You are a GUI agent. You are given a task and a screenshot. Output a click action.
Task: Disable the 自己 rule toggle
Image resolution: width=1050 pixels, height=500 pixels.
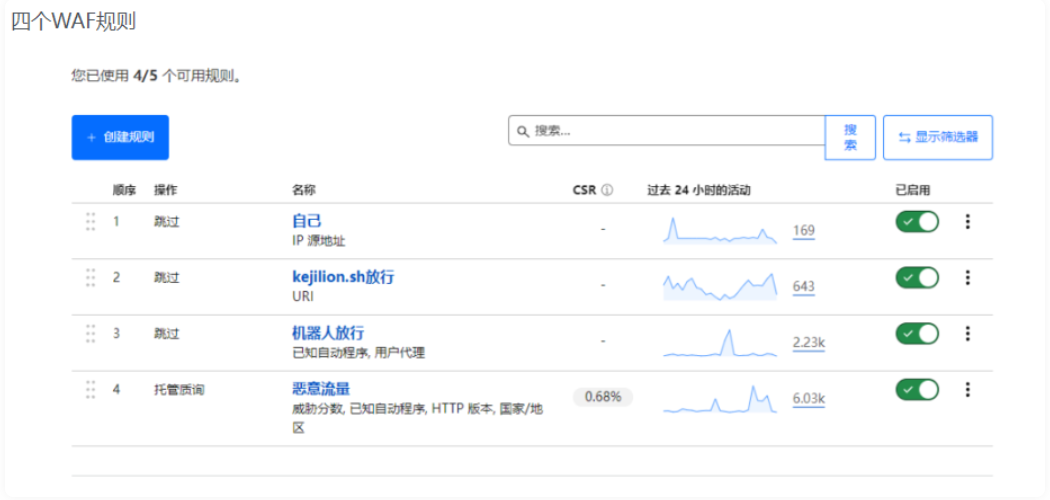click(917, 222)
